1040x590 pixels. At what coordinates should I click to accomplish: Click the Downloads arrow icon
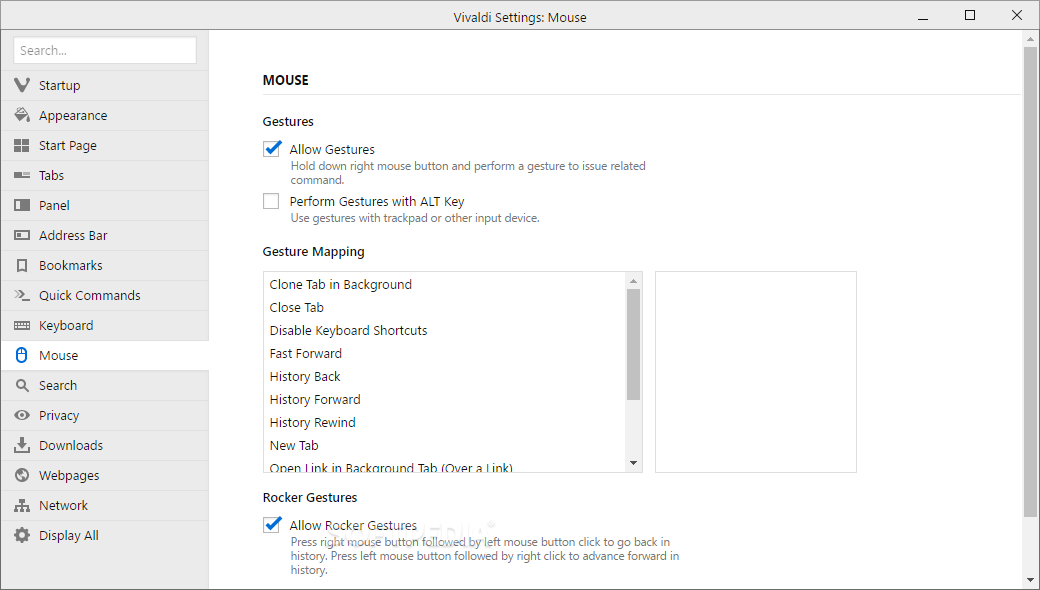(22, 445)
